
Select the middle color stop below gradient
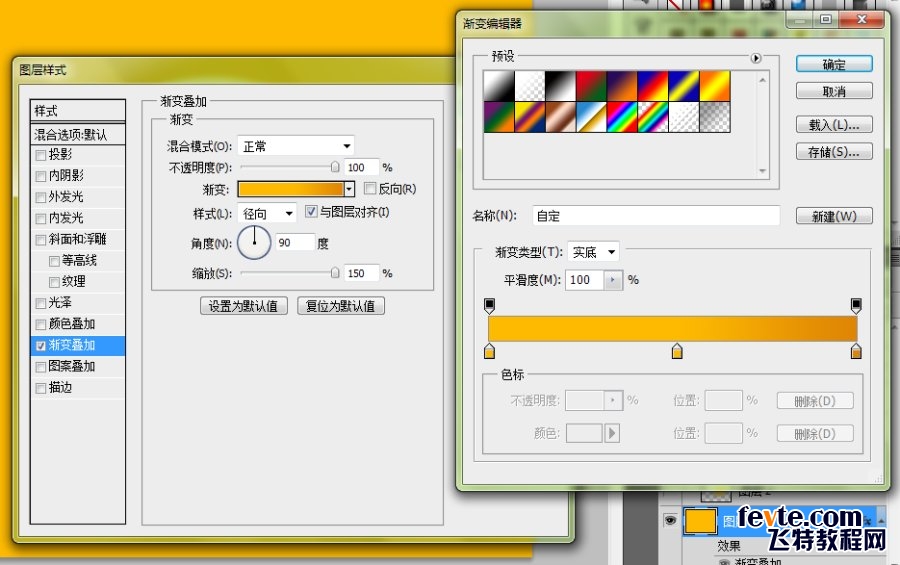(677, 351)
